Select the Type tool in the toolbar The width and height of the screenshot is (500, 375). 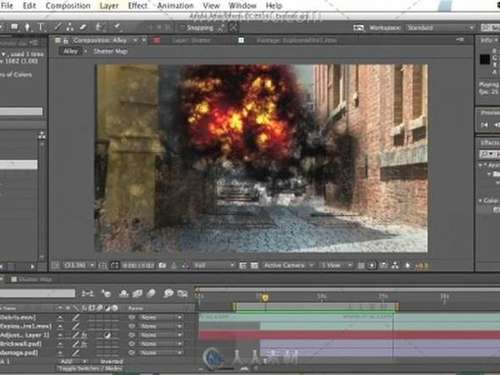coord(40,27)
